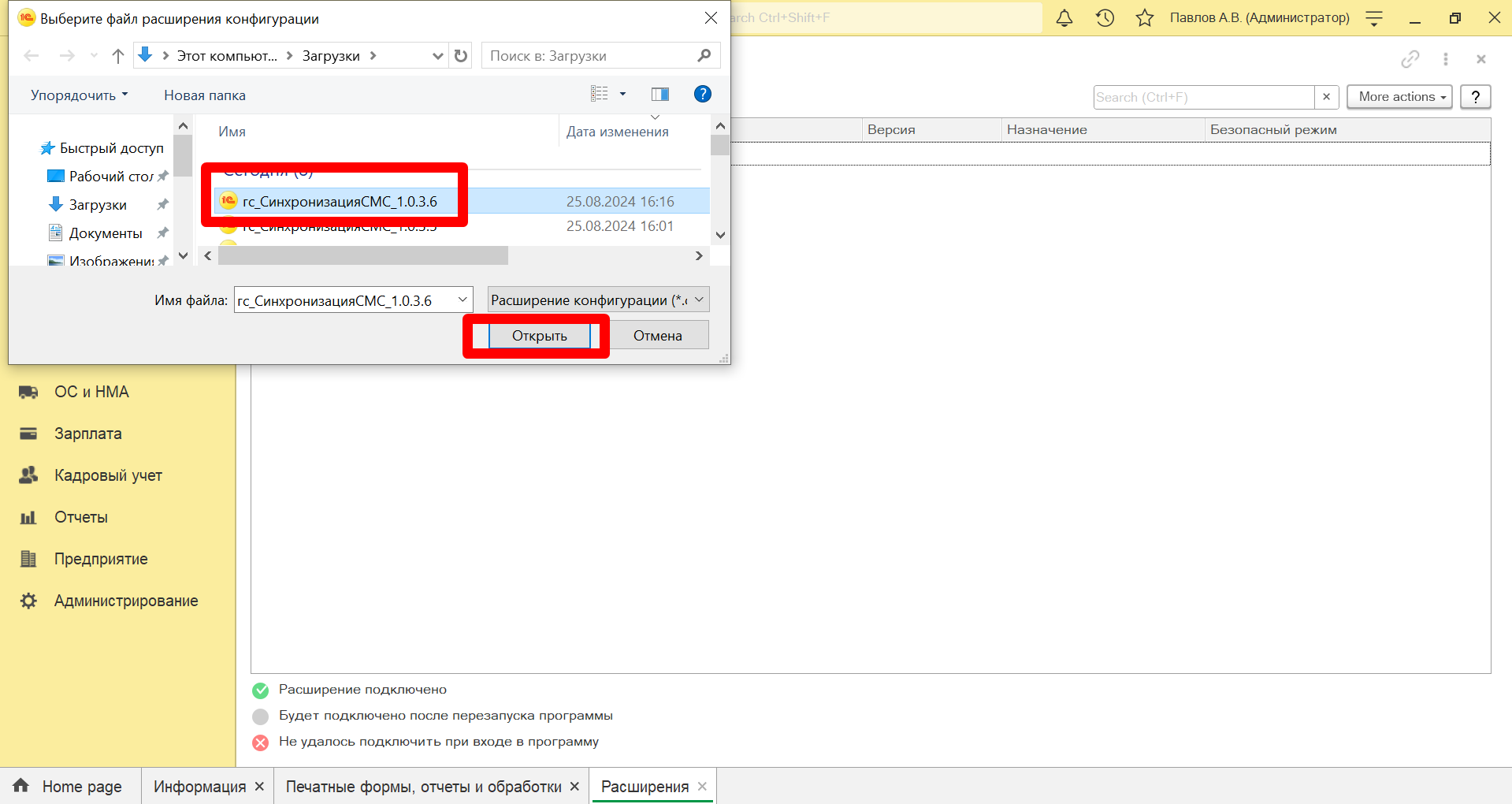Expand the Упорядочить dropdown
1512x804 pixels.
tap(80, 95)
